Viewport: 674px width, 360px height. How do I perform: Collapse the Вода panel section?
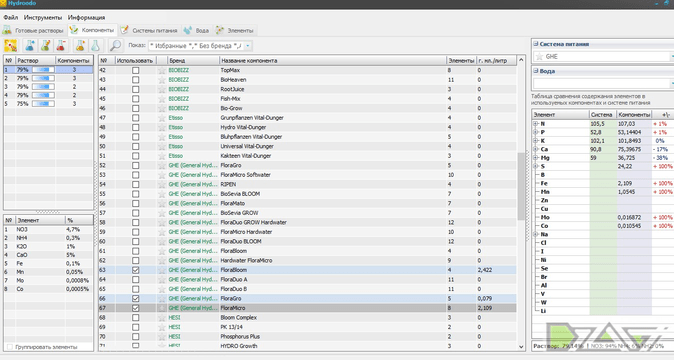tap(536, 71)
